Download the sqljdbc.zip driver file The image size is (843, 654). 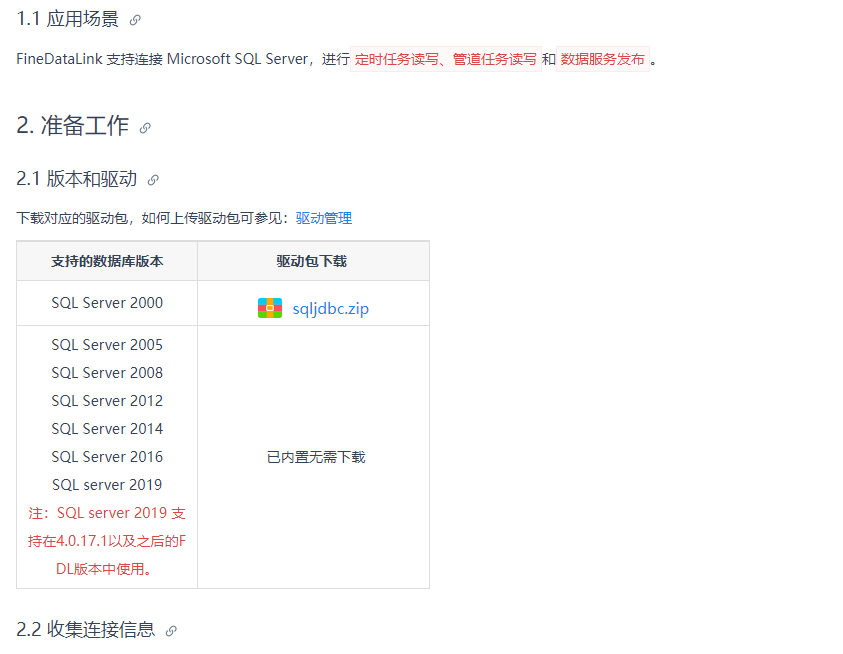coord(330,309)
